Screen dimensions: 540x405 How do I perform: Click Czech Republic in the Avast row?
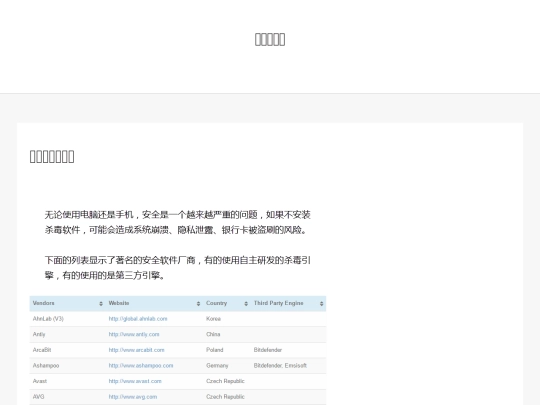225,381
